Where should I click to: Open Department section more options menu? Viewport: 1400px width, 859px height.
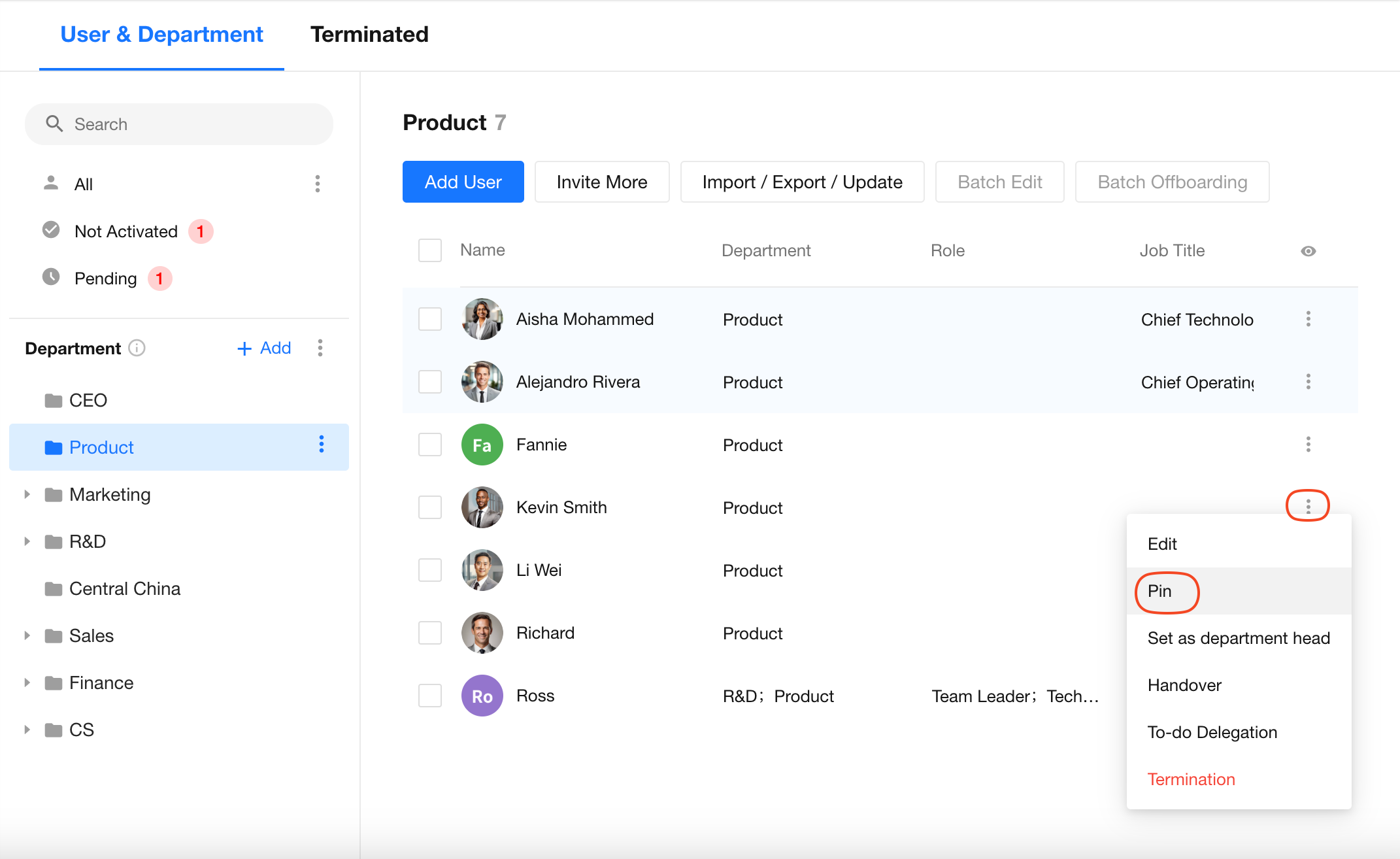point(320,348)
